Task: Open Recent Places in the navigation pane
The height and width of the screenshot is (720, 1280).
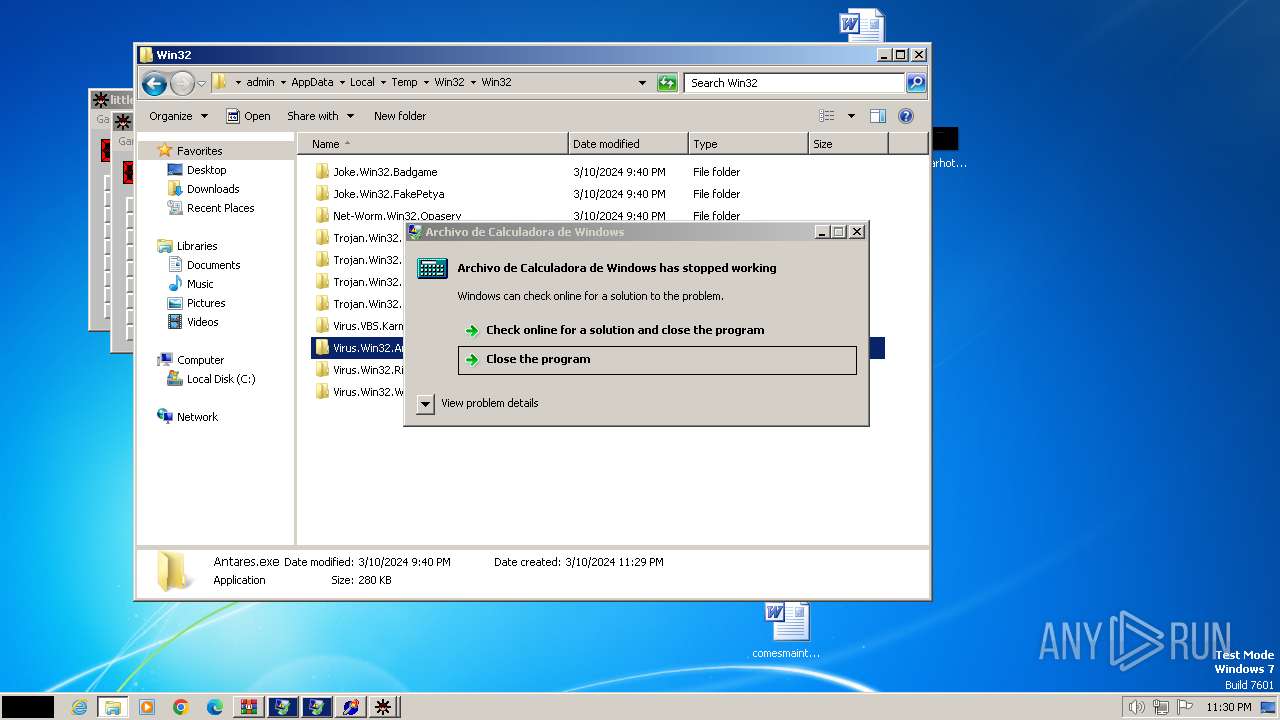Action: point(220,208)
